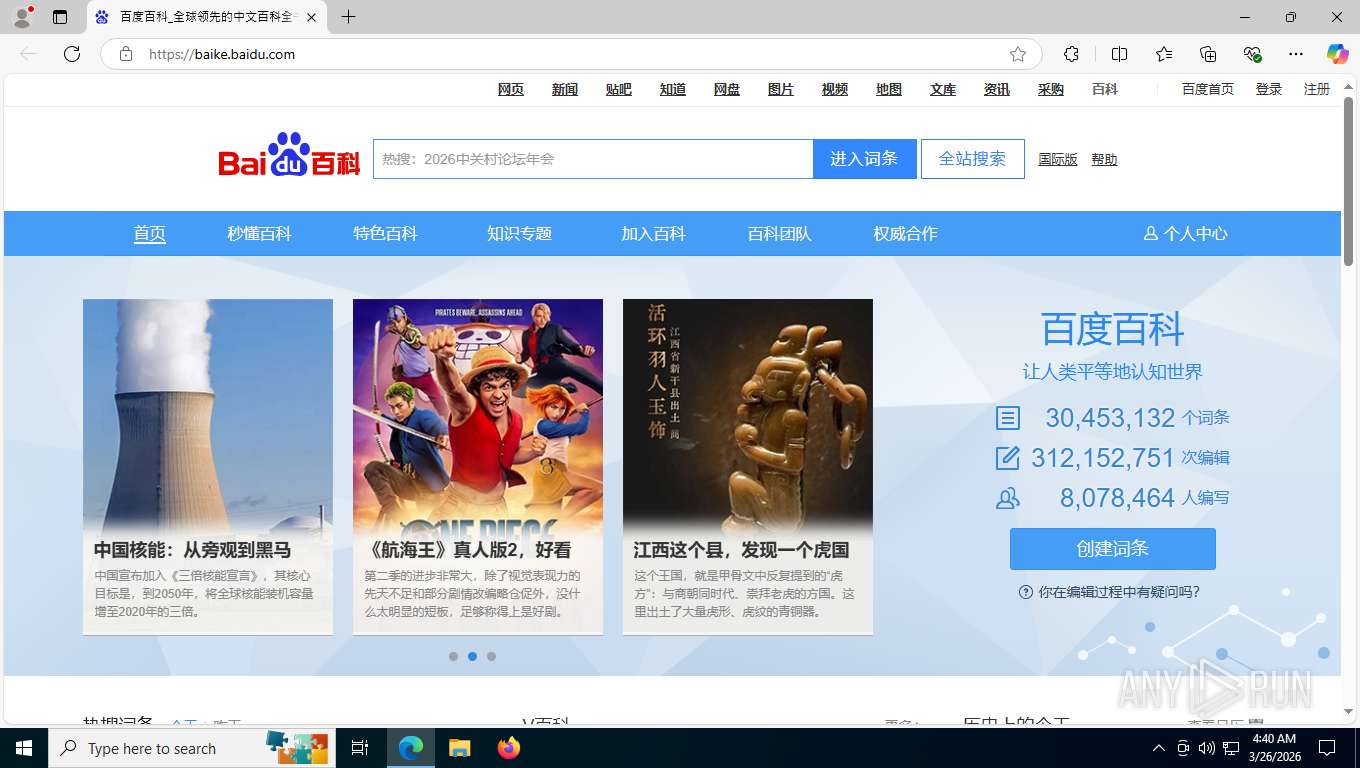Refresh the page
1360x768 pixels.
pos(72,54)
